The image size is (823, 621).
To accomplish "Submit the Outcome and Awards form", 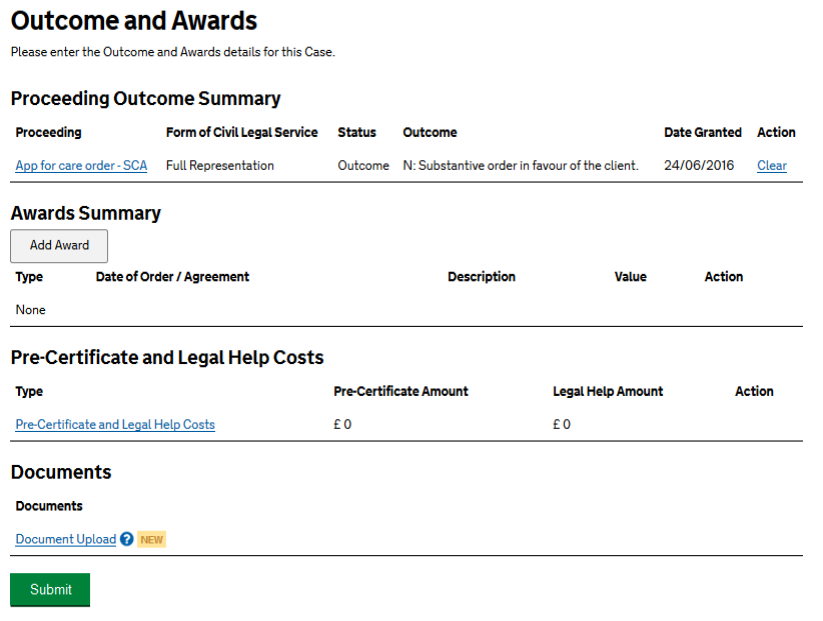I will (x=50, y=590).
